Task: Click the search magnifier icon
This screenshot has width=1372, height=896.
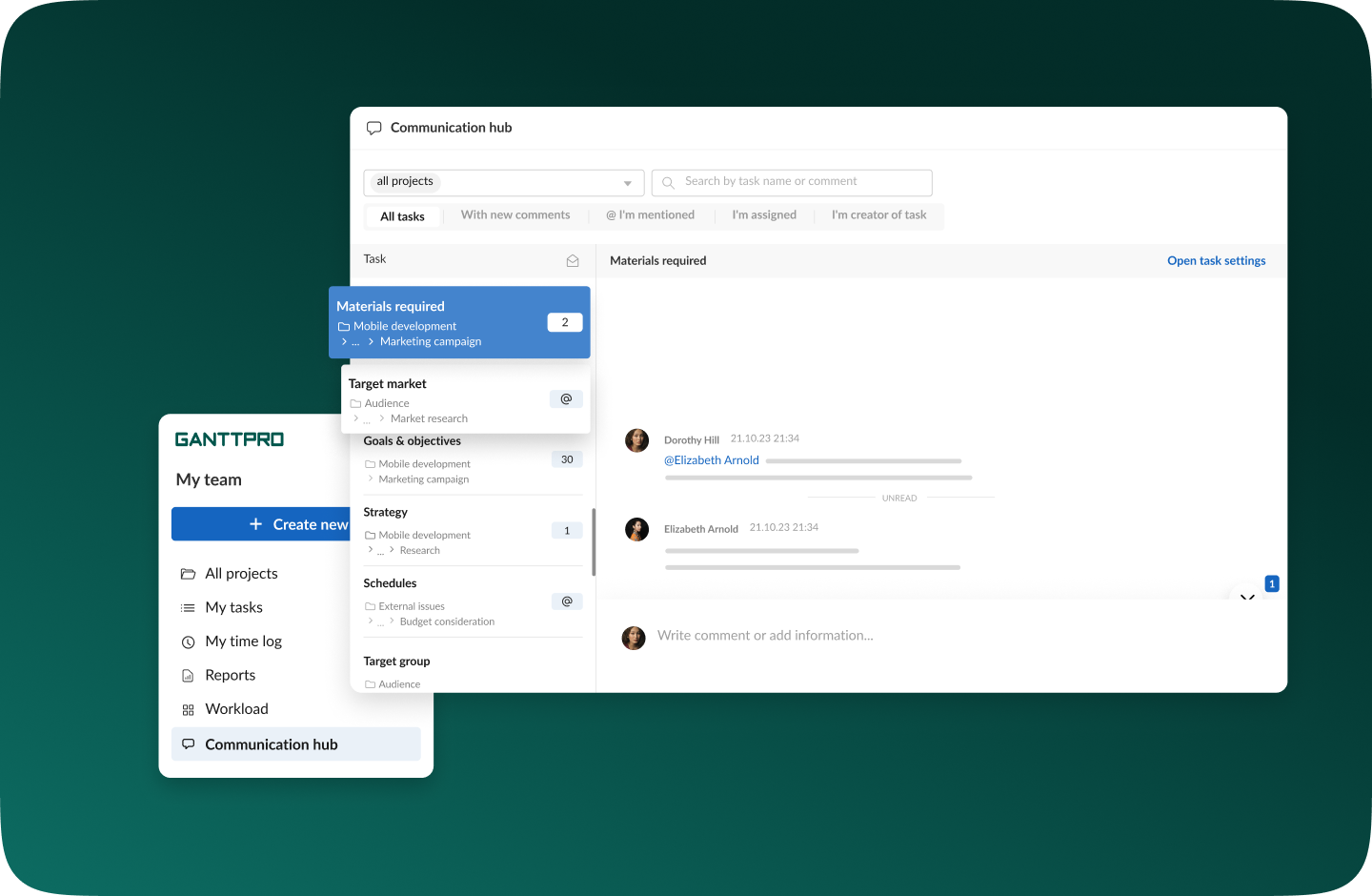Action: coord(668,182)
